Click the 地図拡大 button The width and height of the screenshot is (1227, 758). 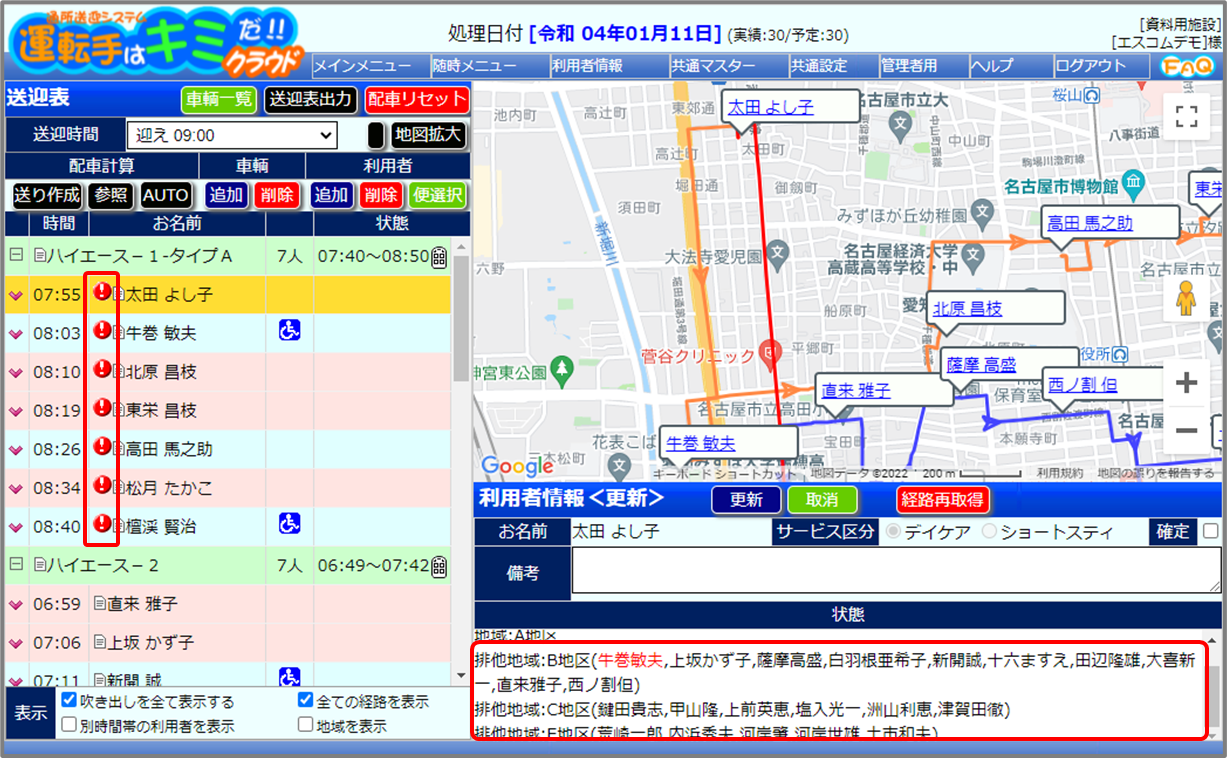click(428, 135)
